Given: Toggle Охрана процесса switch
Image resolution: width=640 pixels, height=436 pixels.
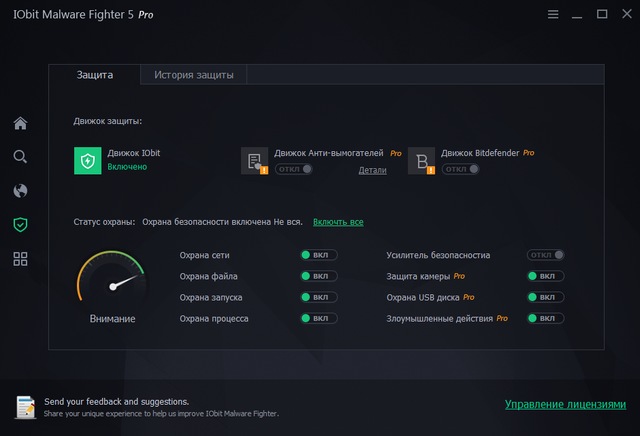Looking at the screenshot, I should (x=319, y=318).
